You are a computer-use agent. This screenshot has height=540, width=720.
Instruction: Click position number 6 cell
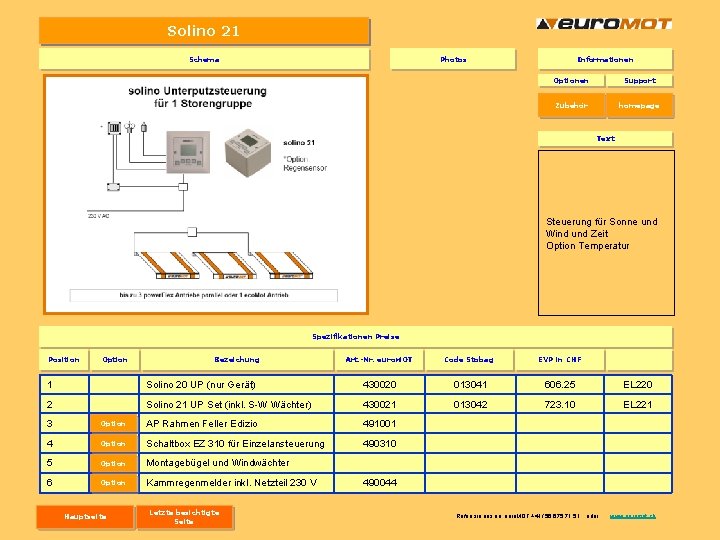[x=64, y=483]
